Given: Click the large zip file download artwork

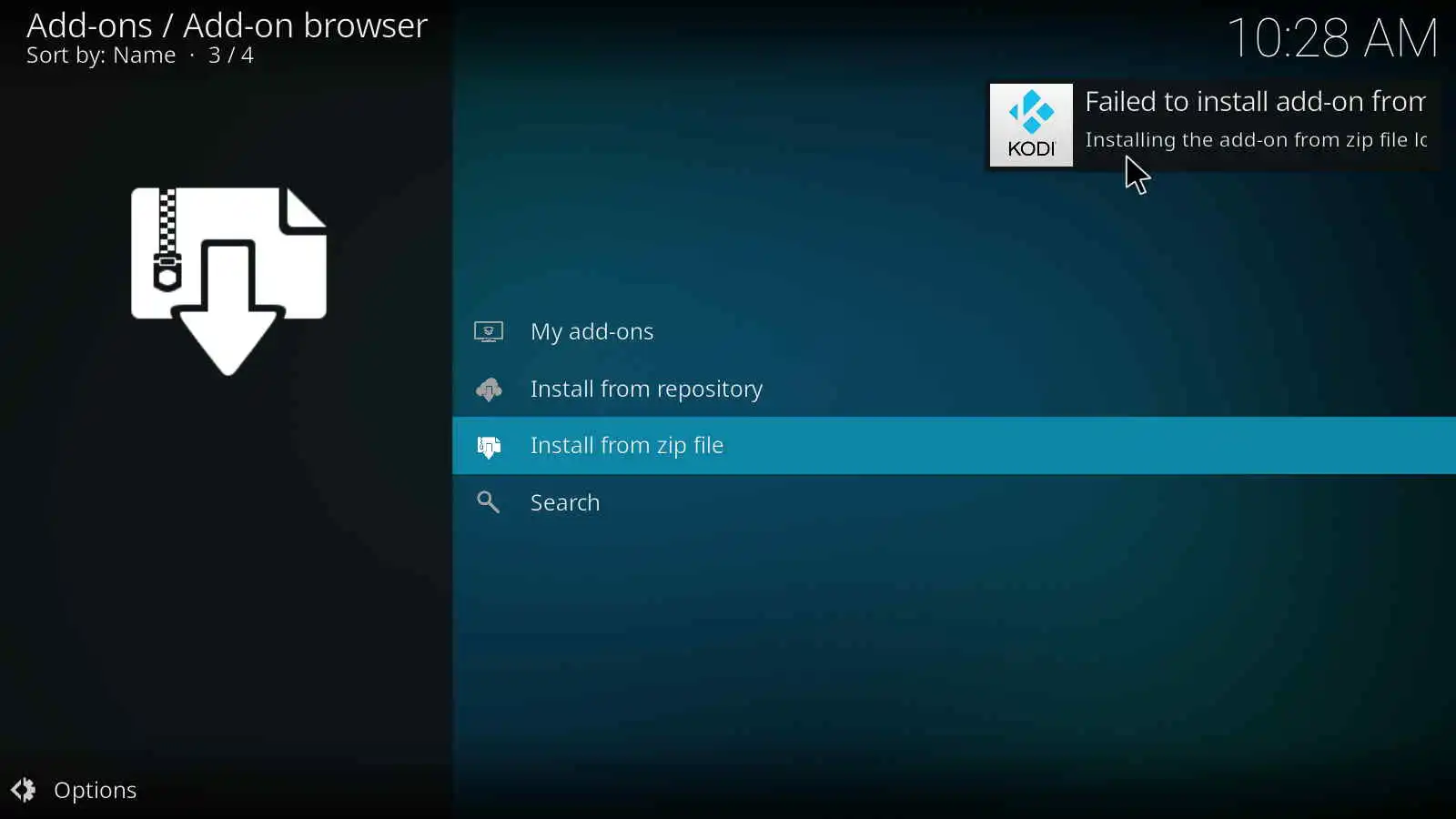Looking at the screenshot, I should click(x=228, y=281).
